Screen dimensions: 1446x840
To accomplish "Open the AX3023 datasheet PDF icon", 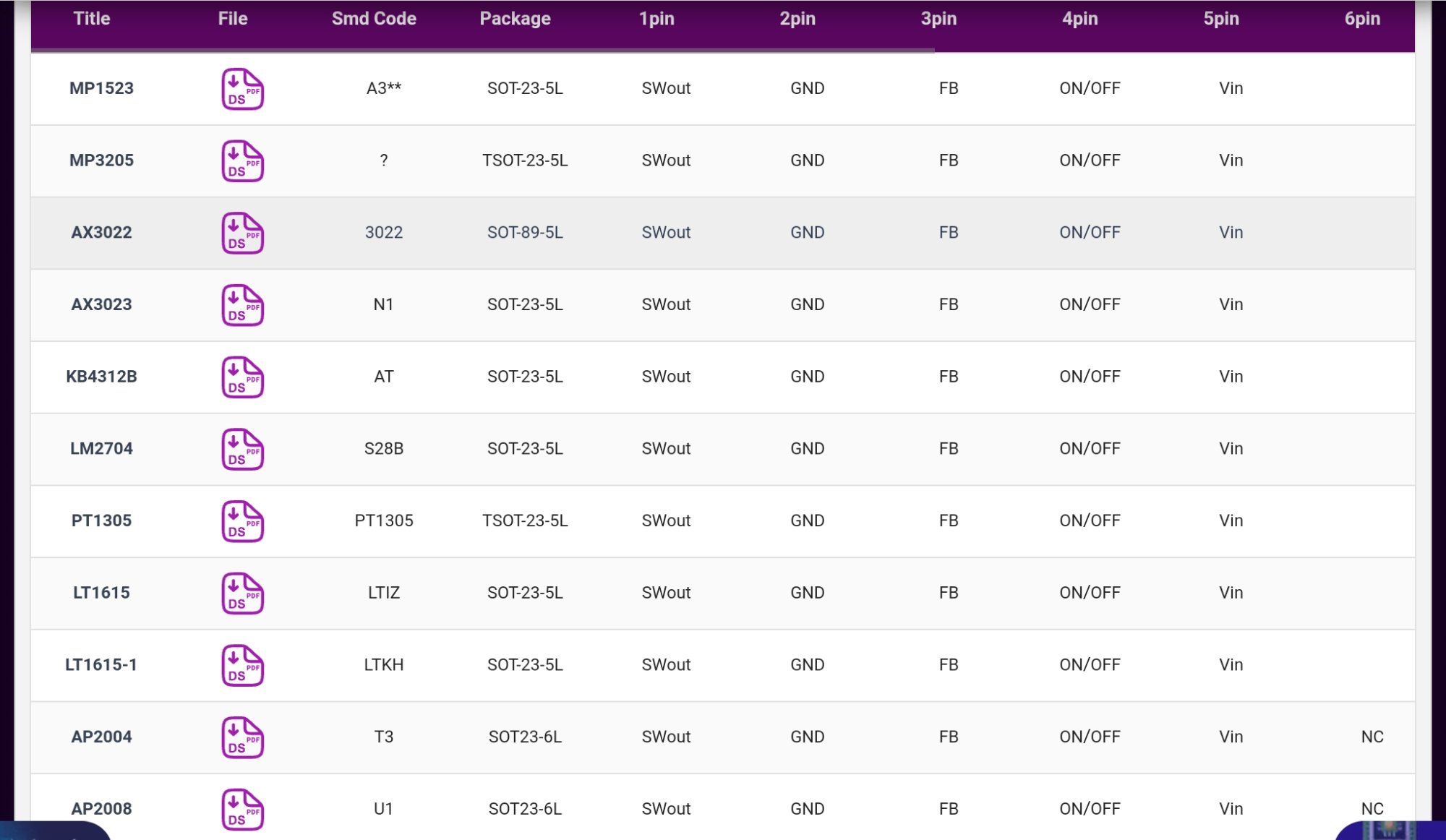I will pos(242,305).
